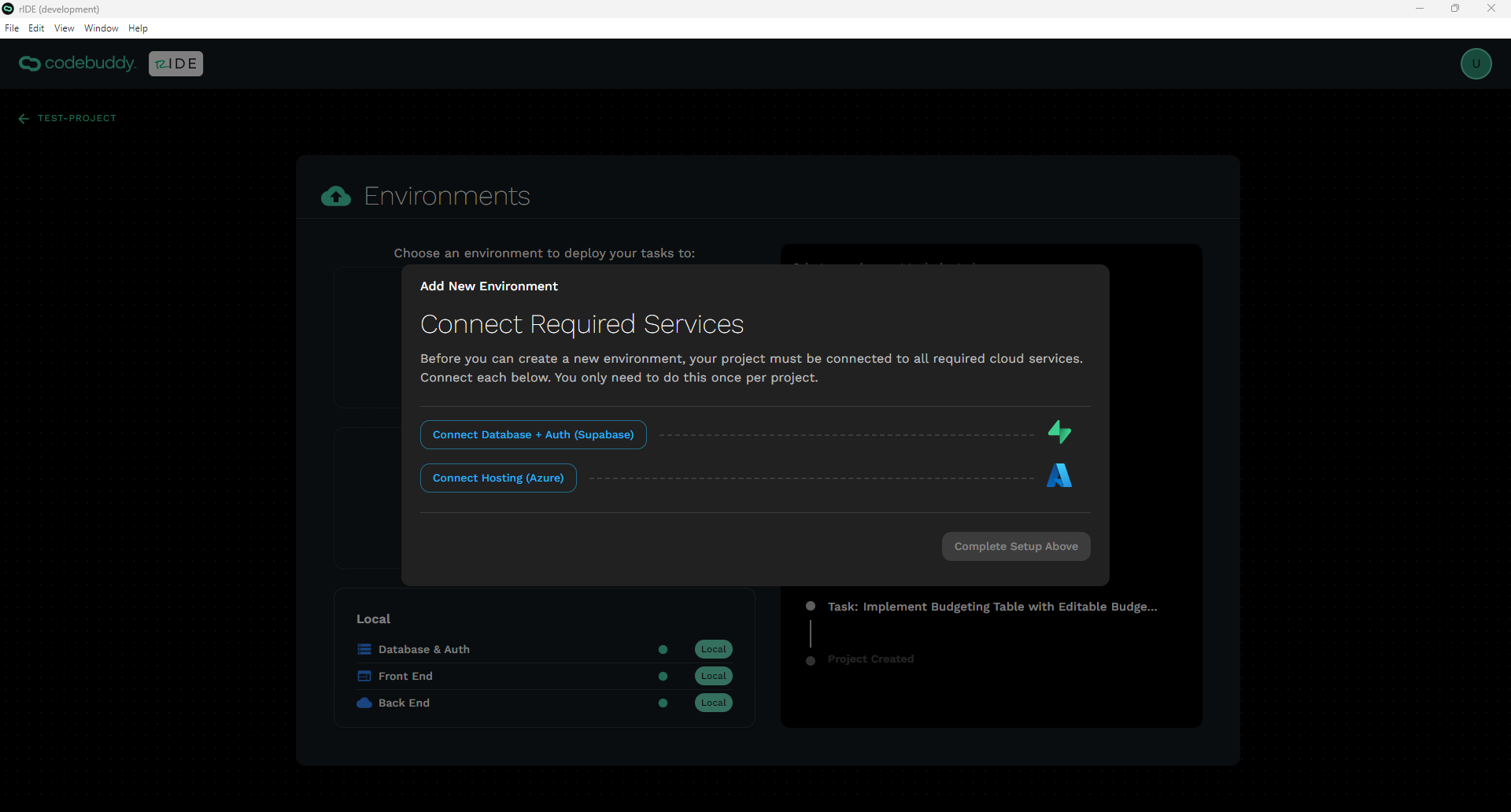Click Front End green status dot

(663, 676)
